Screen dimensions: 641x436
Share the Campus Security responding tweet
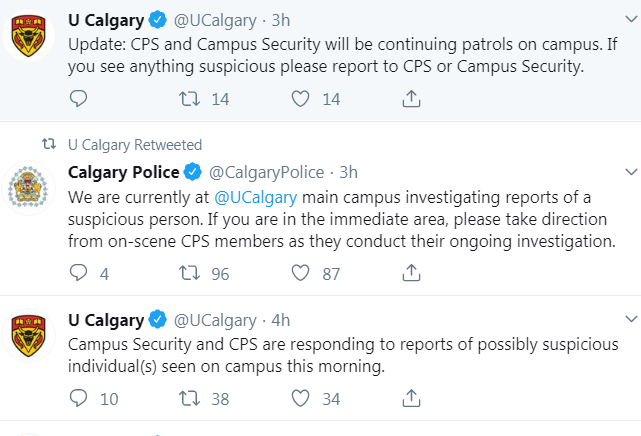[411, 398]
